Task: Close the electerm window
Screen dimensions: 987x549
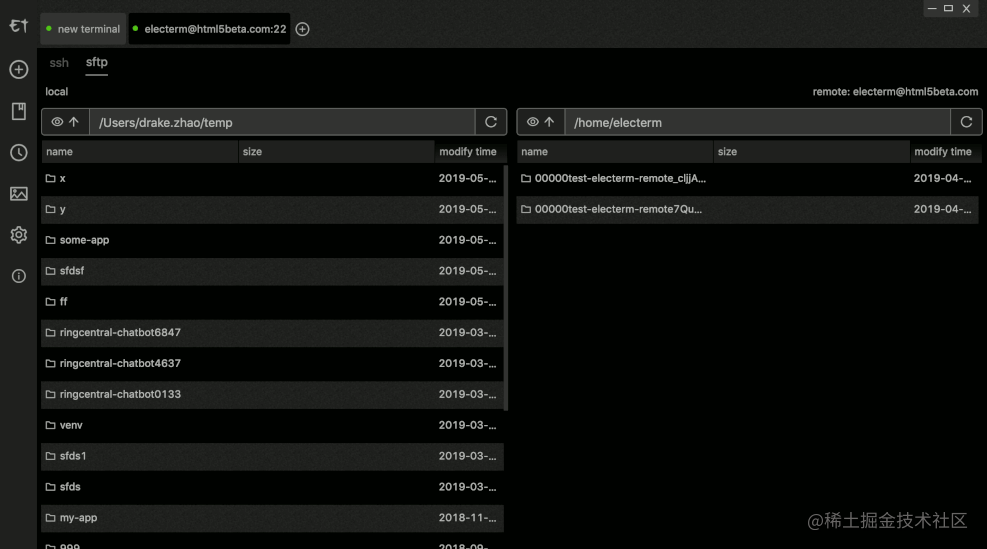Action: point(966,8)
